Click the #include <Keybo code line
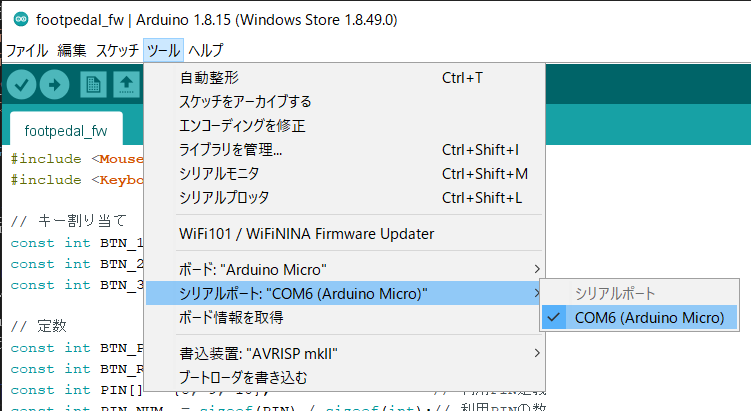This screenshot has height=411, width=751. 77,180
